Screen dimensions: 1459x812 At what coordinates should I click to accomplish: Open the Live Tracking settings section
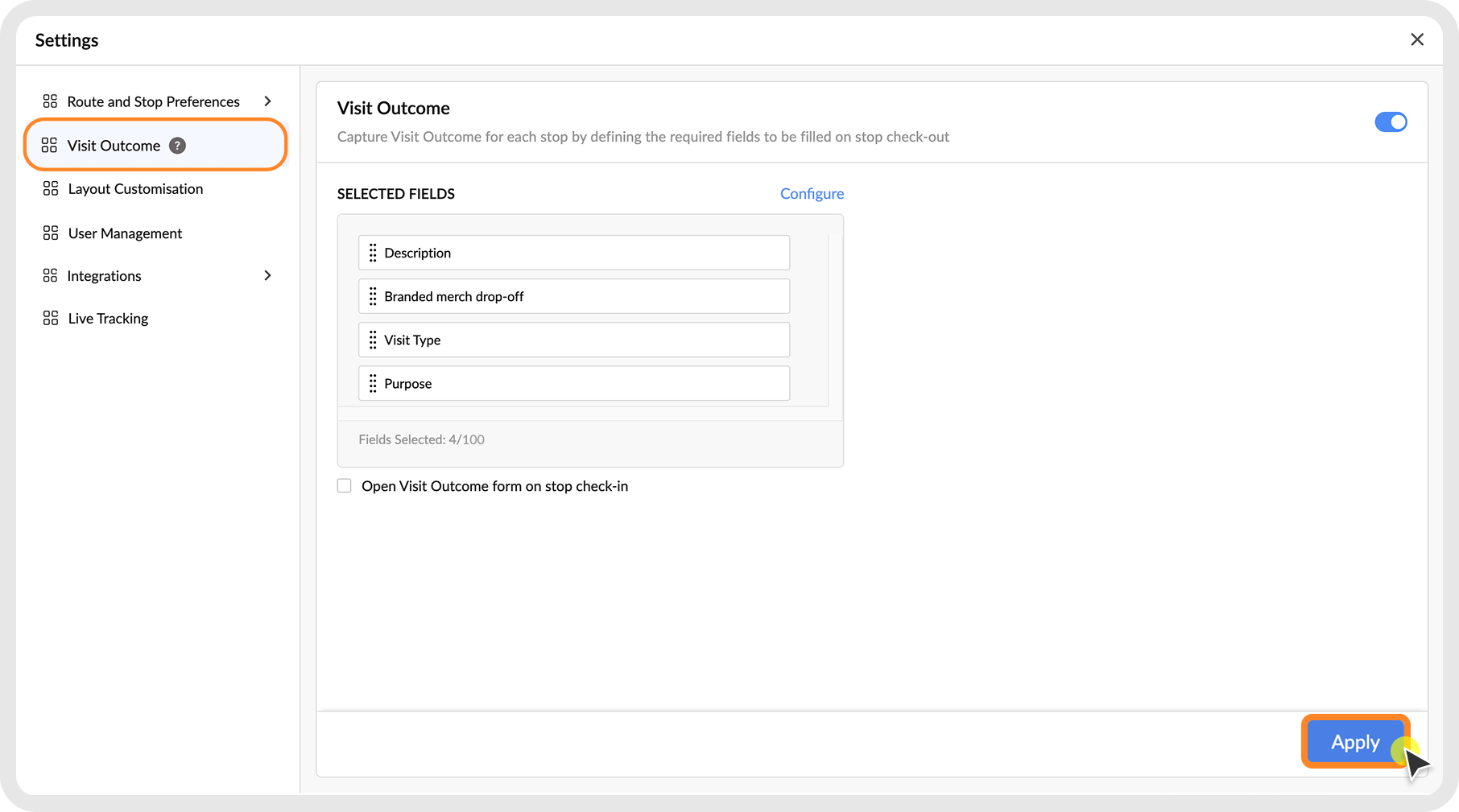[x=108, y=319]
